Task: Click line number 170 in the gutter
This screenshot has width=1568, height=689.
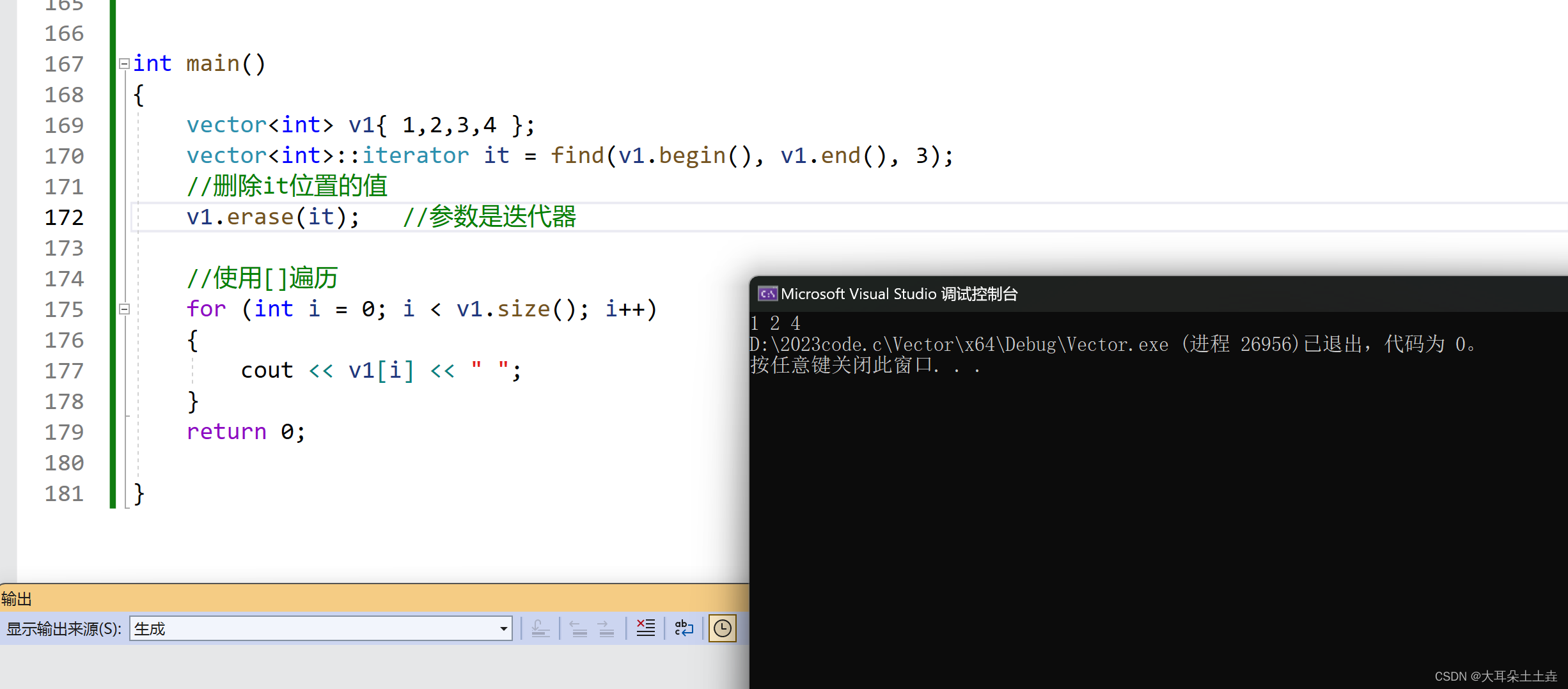Action: 64,156
